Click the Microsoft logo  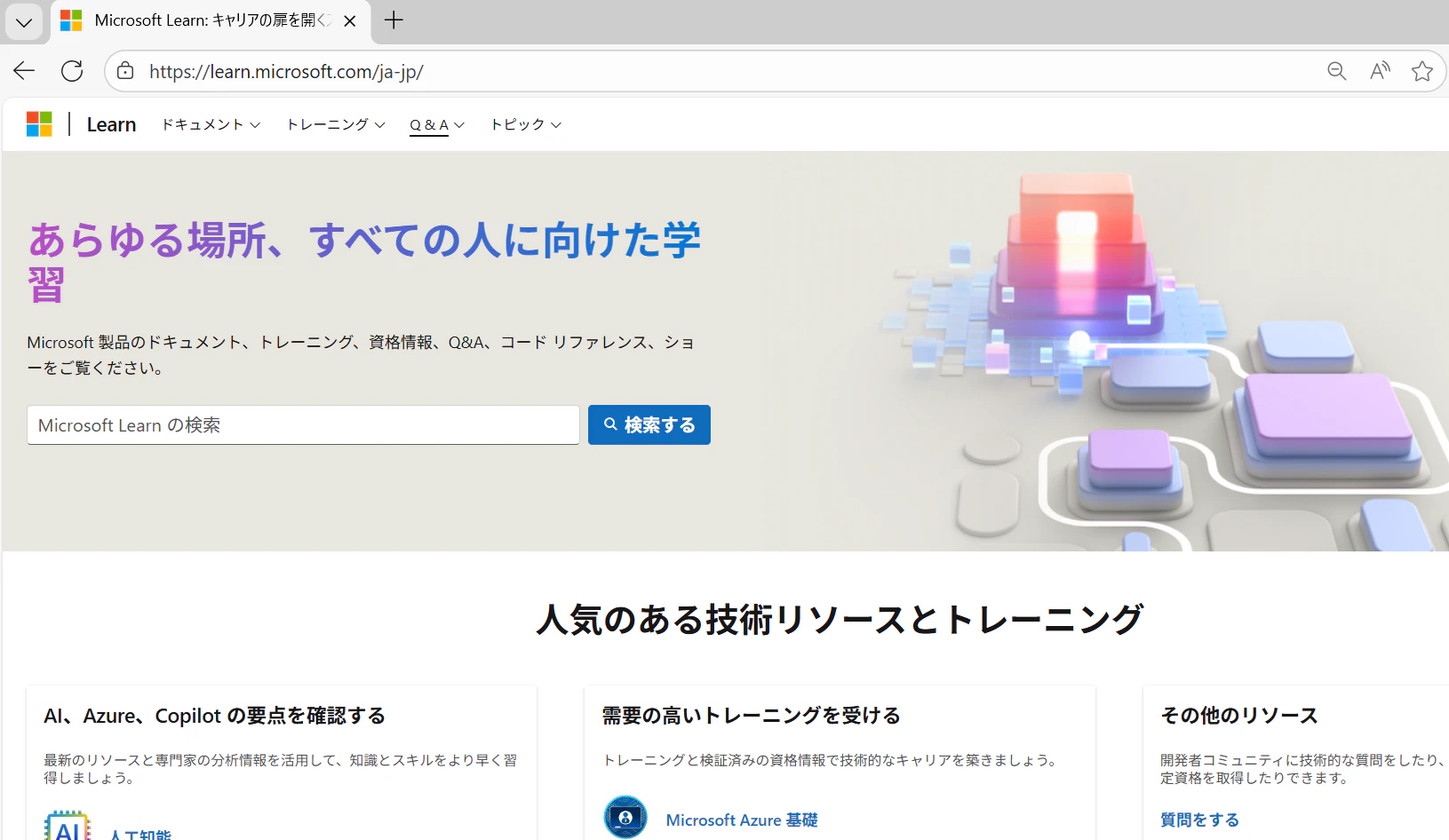click(x=39, y=124)
